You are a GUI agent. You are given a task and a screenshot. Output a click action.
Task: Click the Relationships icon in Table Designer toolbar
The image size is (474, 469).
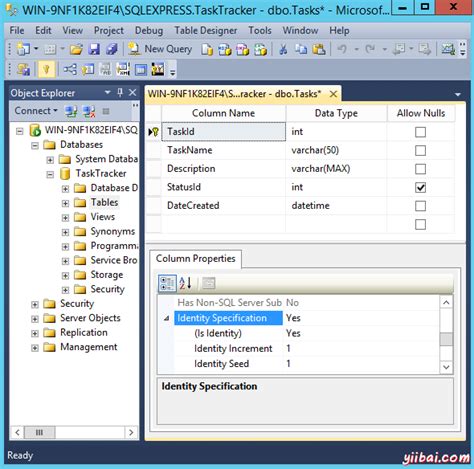coord(70,69)
